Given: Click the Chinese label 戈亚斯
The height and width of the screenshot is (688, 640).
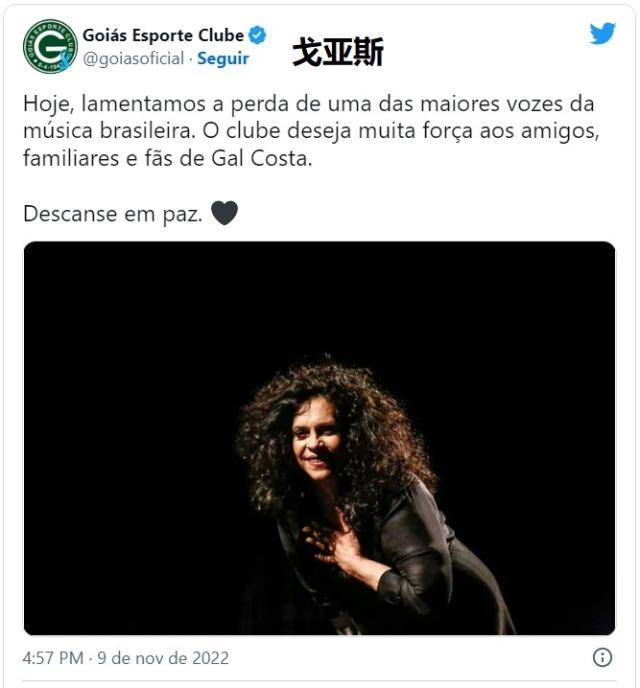Looking at the screenshot, I should click(338, 52).
